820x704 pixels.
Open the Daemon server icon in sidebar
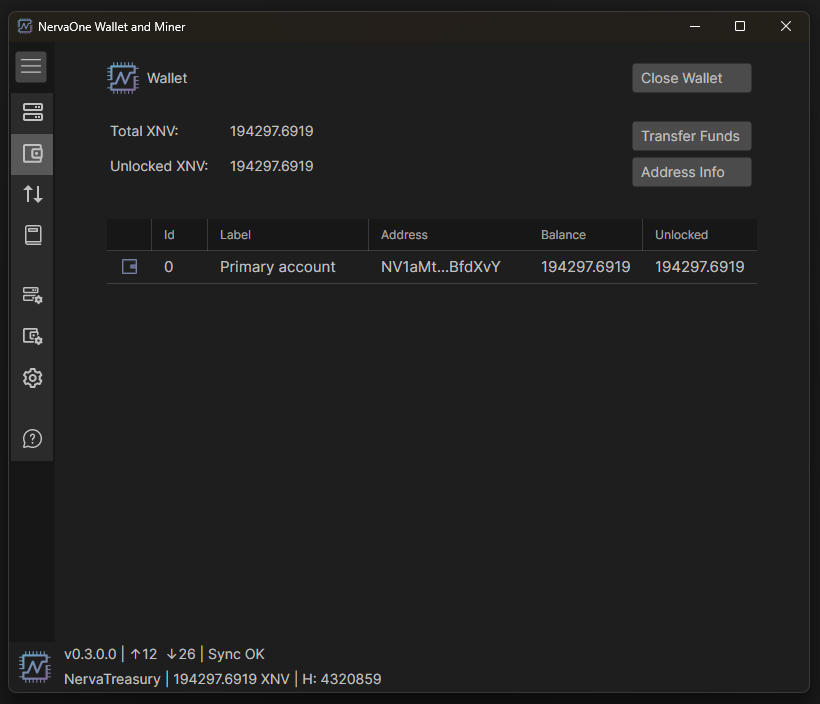(x=32, y=112)
